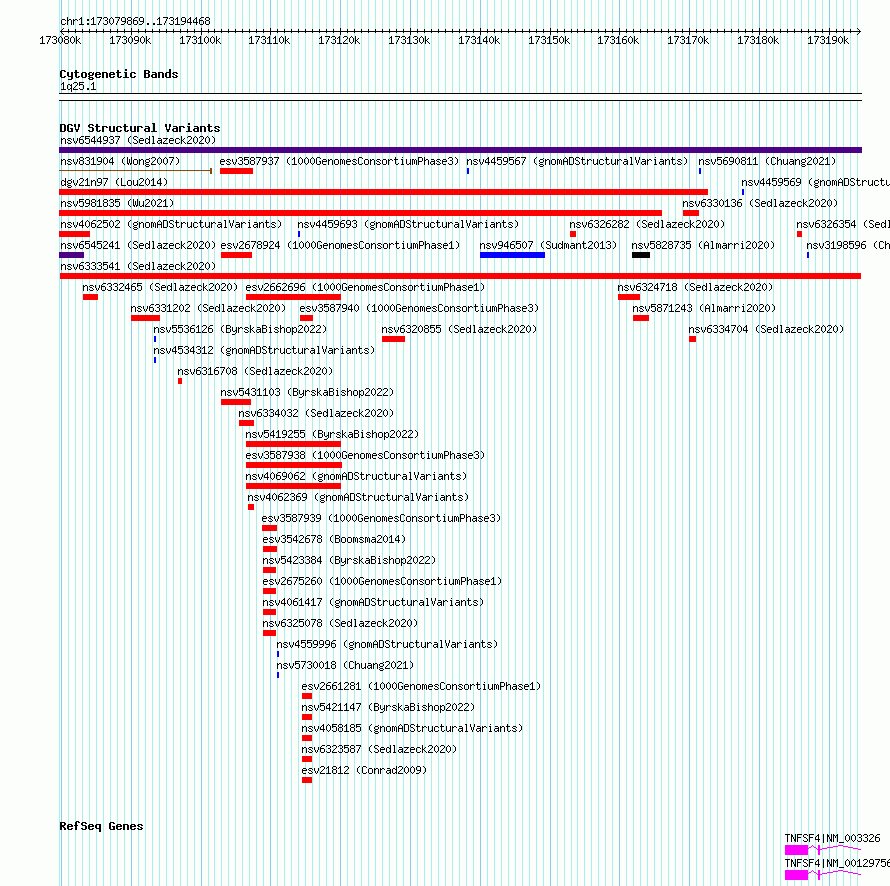Click the nsv6325078 (Sedlazeck2020) label
The width and height of the screenshot is (890, 886).
tap(340, 623)
